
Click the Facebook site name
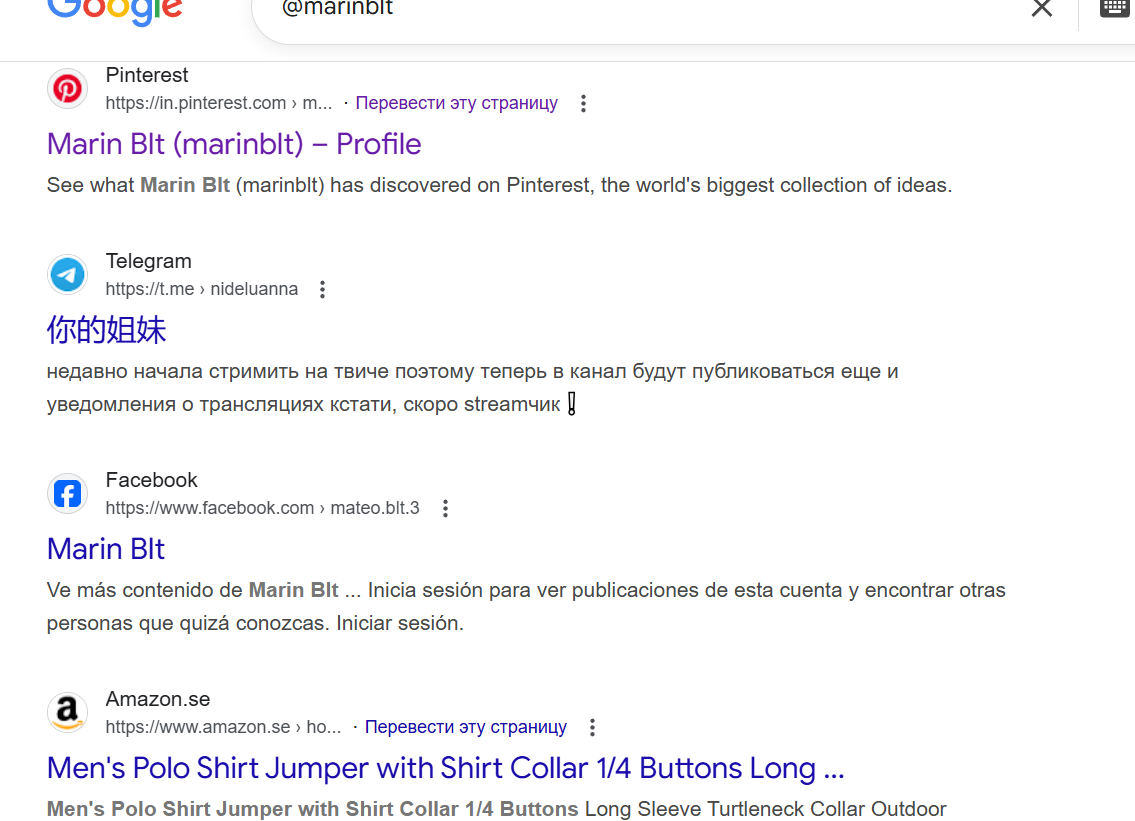point(151,480)
